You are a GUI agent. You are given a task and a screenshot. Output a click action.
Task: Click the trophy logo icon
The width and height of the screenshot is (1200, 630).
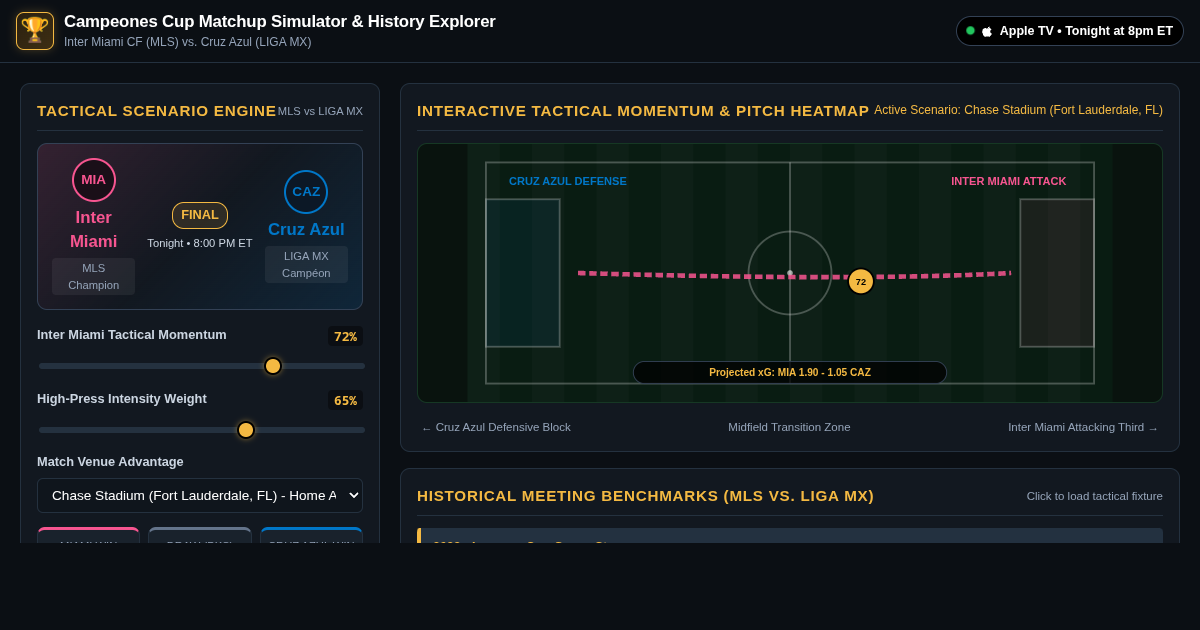click(x=35, y=31)
